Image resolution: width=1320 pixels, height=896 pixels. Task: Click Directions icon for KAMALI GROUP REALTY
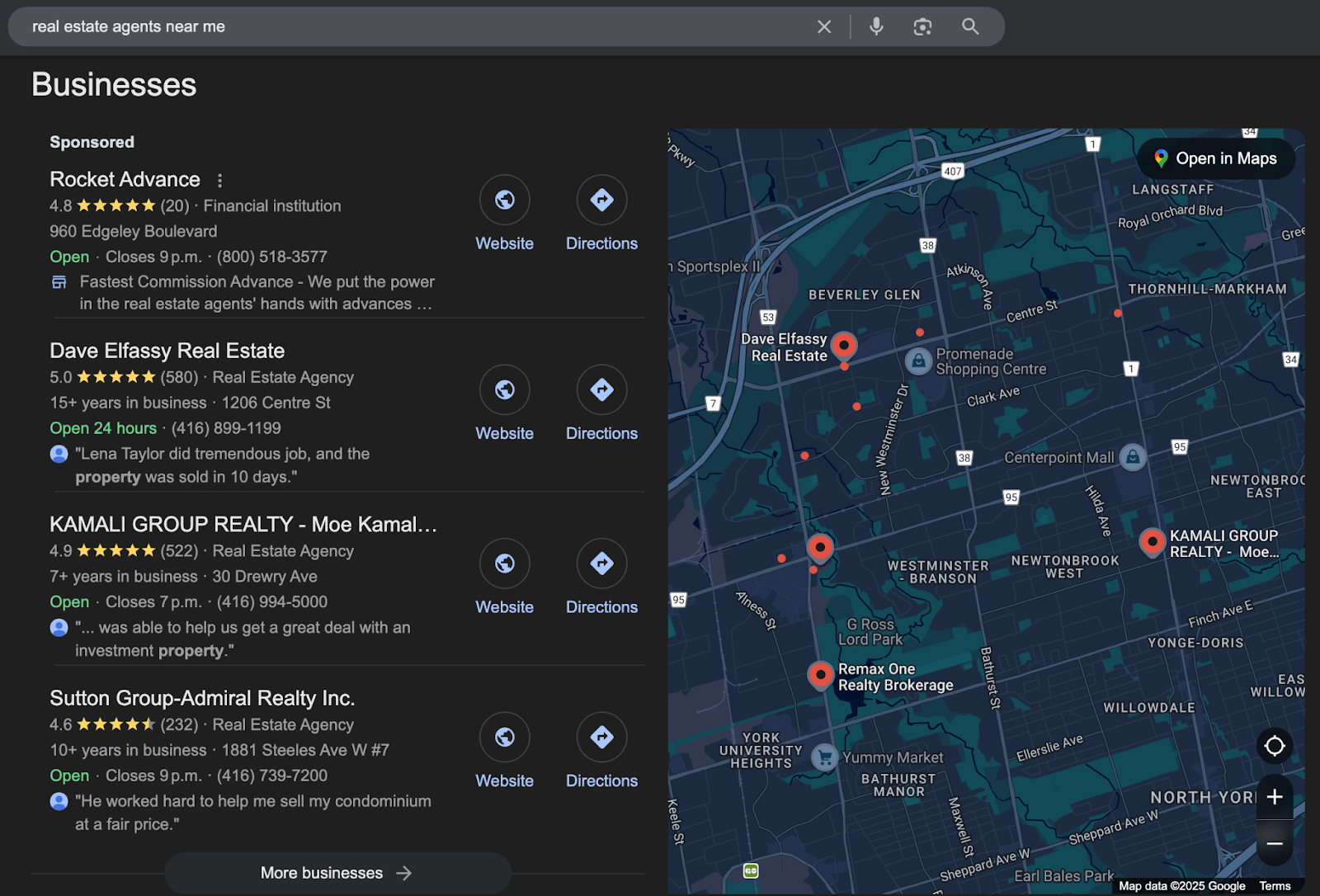[602, 564]
